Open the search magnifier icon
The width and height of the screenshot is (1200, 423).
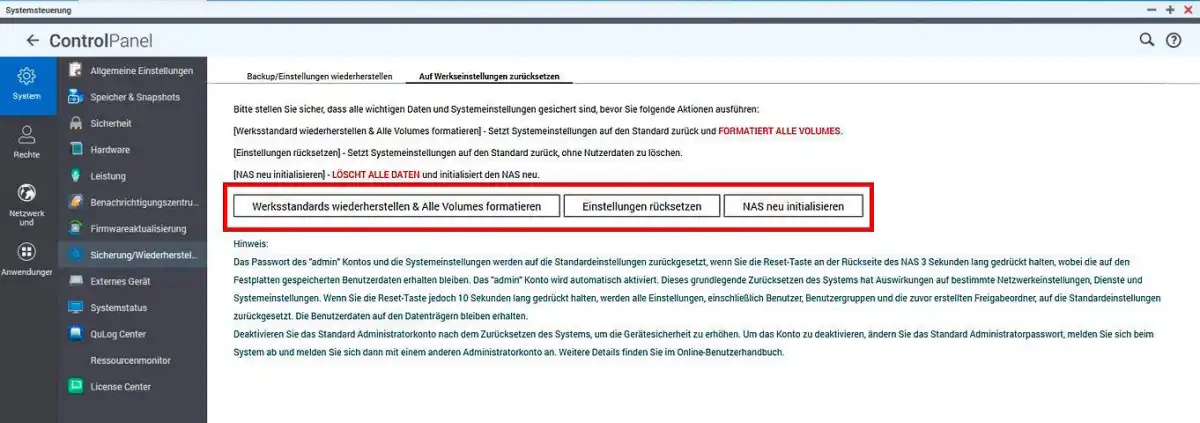[1147, 40]
